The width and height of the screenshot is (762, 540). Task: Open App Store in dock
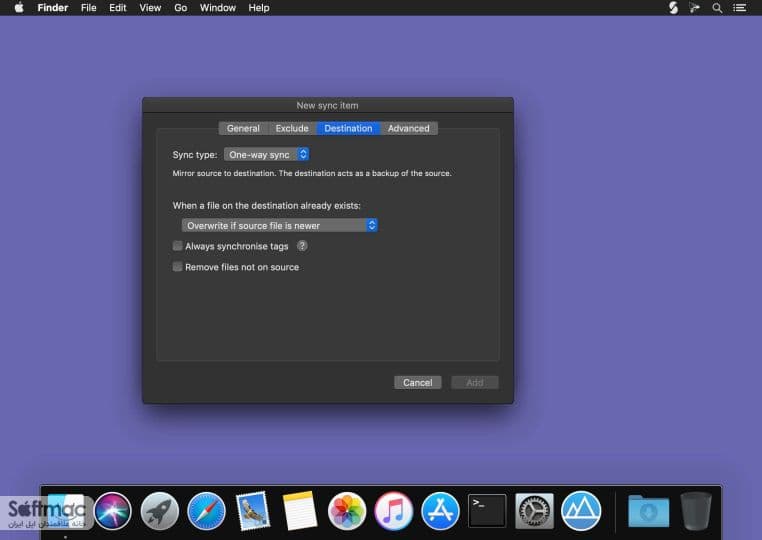tap(440, 511)
